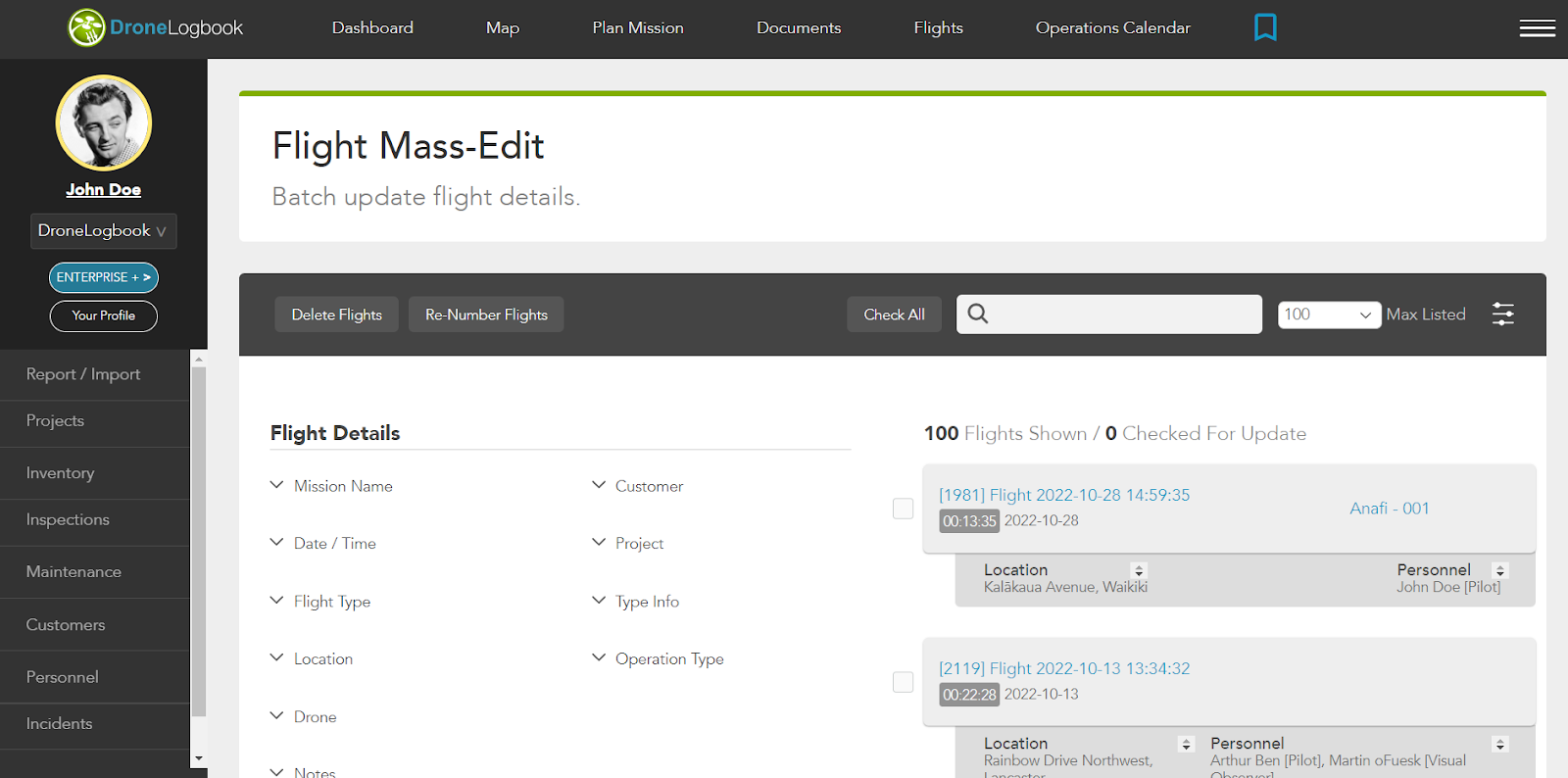Viewport: 1568px width, 778px height.
Task: Expand the Operation Type section
Action: (x=658, y=658)
